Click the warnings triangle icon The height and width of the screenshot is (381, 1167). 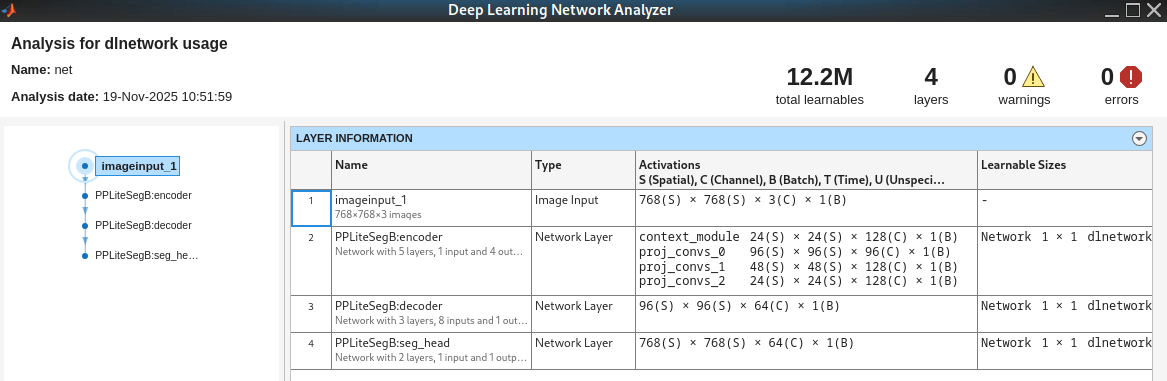[1033, 77]
